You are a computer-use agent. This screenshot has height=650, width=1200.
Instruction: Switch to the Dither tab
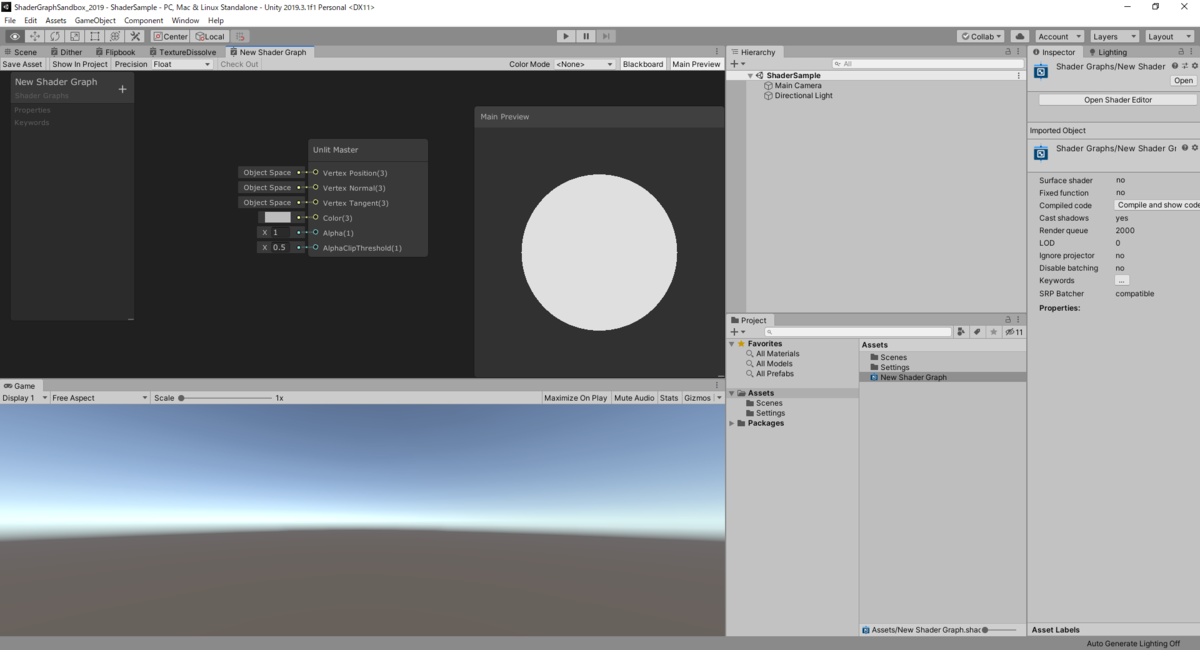[66, 52]
